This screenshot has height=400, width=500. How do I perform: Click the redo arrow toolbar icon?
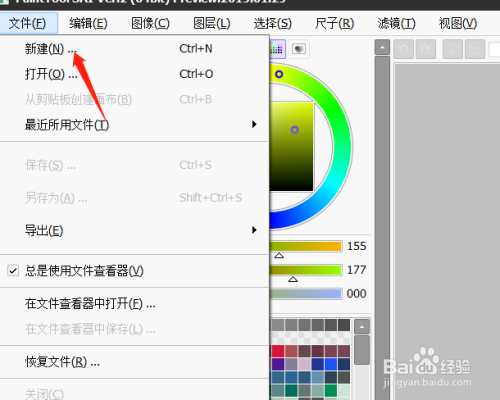click(x=426, y=49)
